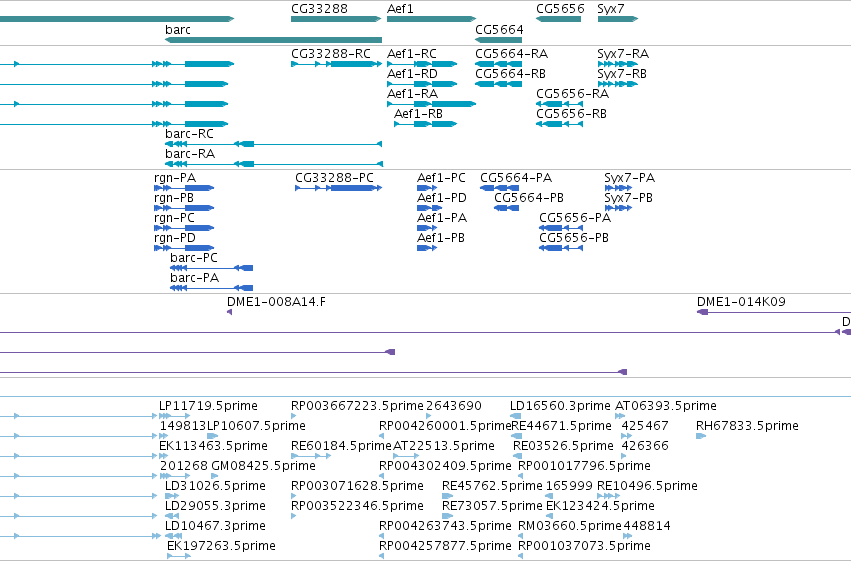The height and width of the screenshot is (561, 851).
Task: Click the barc-RC transcript label
Action: tap(189, 134)
